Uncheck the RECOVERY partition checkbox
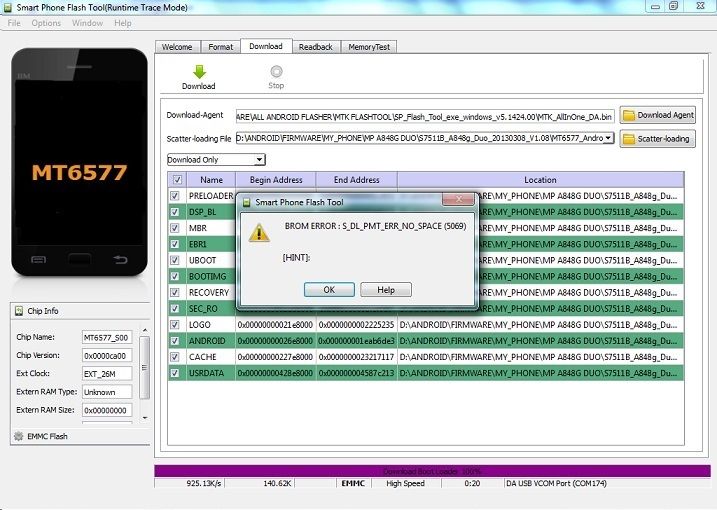This screenshot has width=717, height=510. (175, 292)
